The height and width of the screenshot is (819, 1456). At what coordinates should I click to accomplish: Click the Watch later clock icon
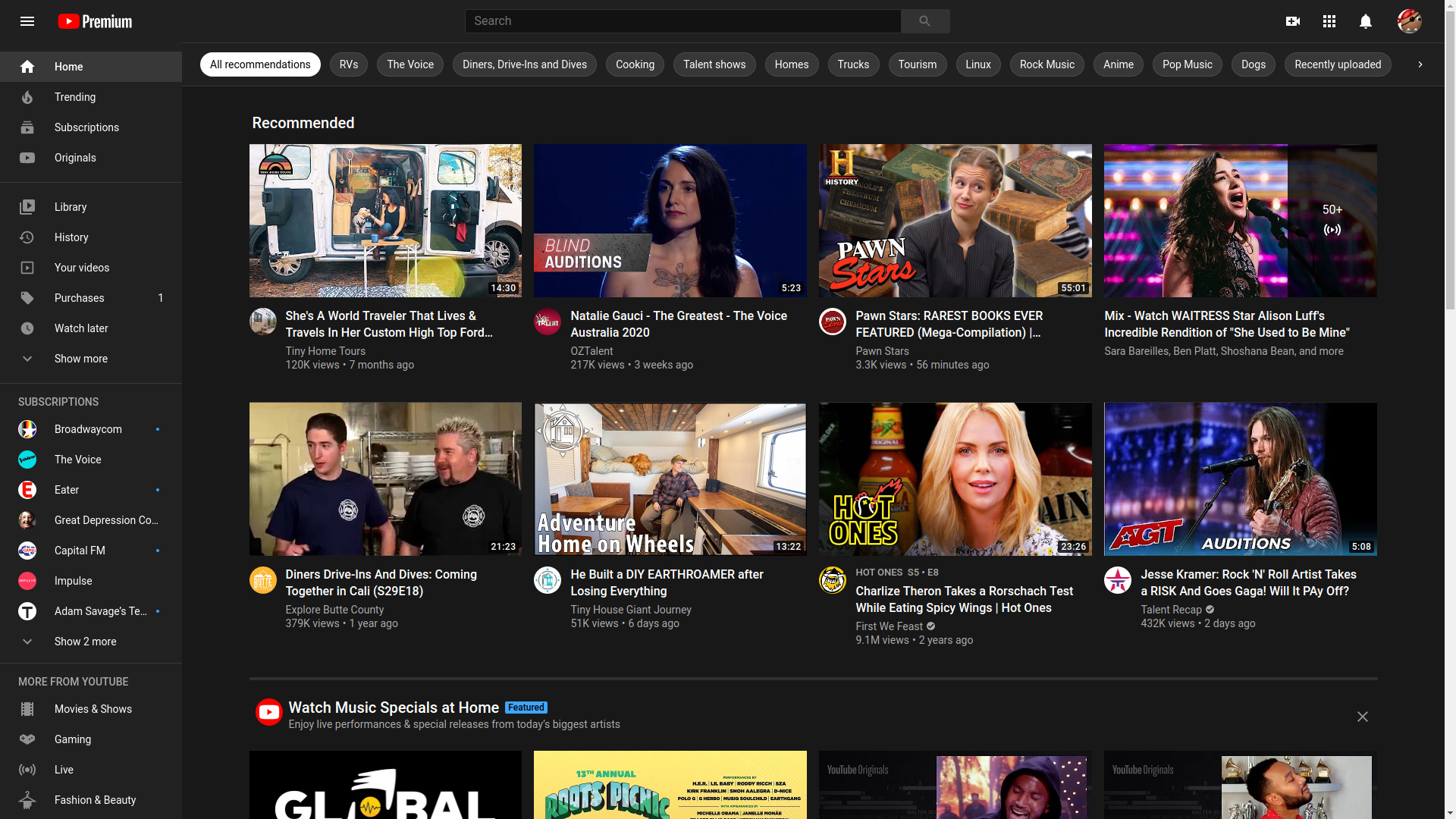(27, 328)
